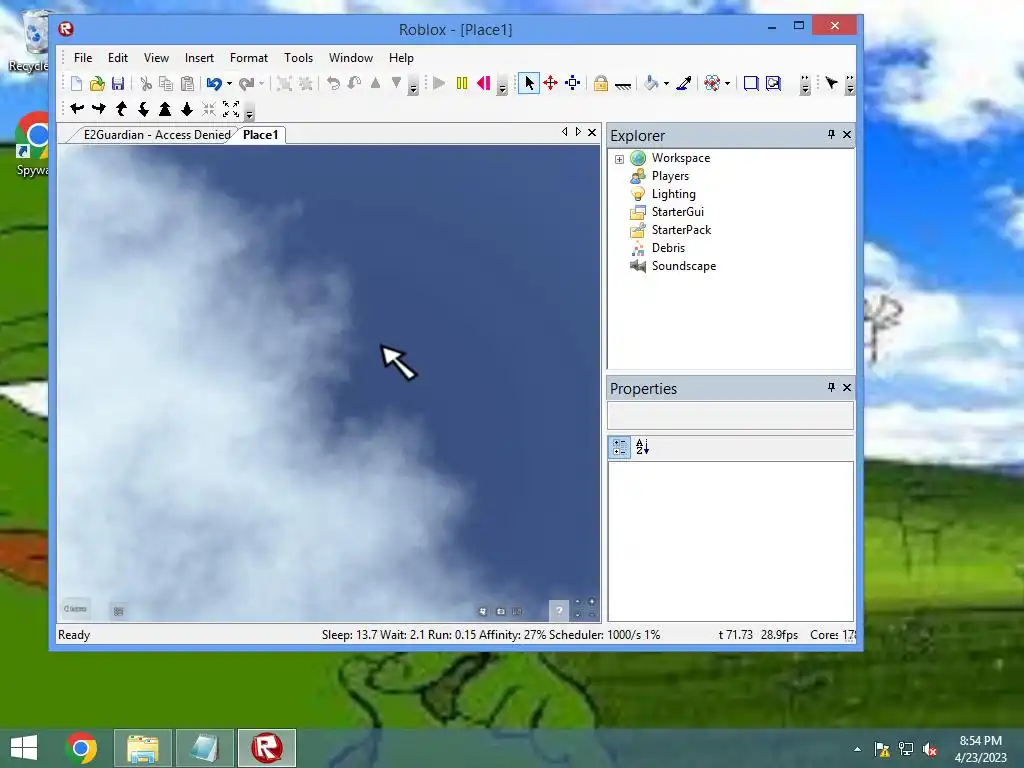Select the paint bucket Fill tool
1024x768 pixels.
[x=651, y=84]
